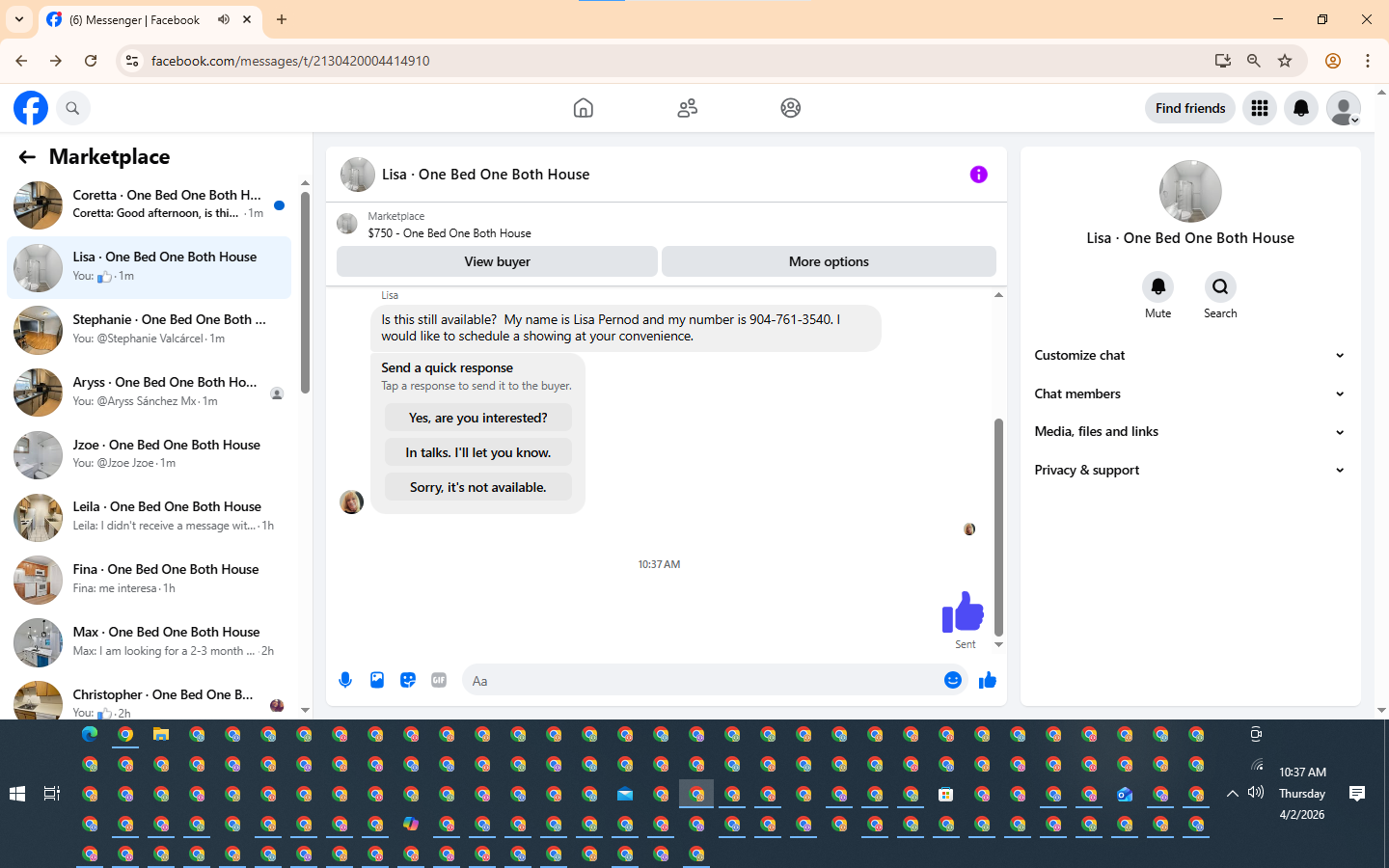
Task: Open a new browser tab
Action: 282,19
